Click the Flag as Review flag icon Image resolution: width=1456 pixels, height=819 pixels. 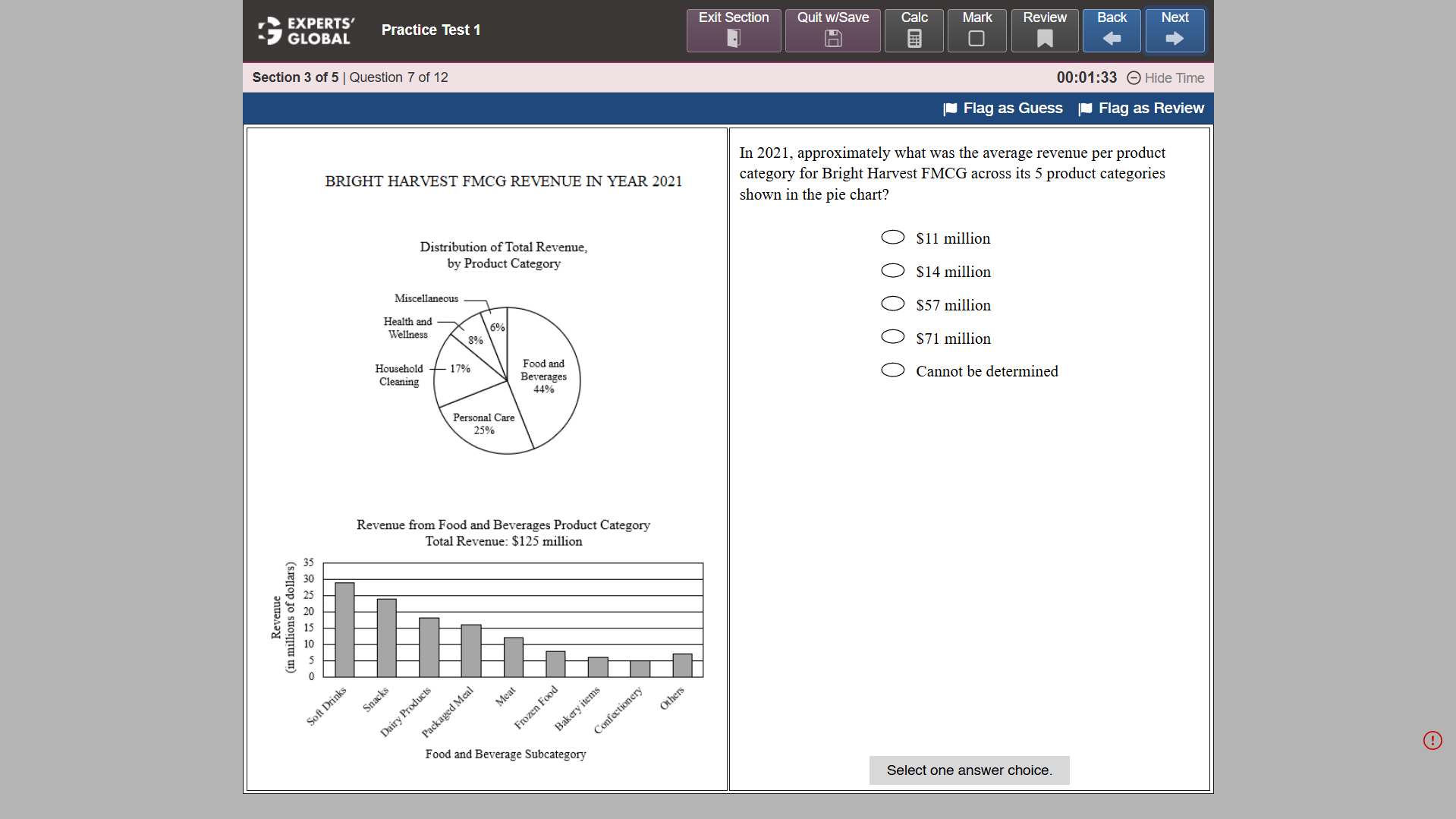1086,109
